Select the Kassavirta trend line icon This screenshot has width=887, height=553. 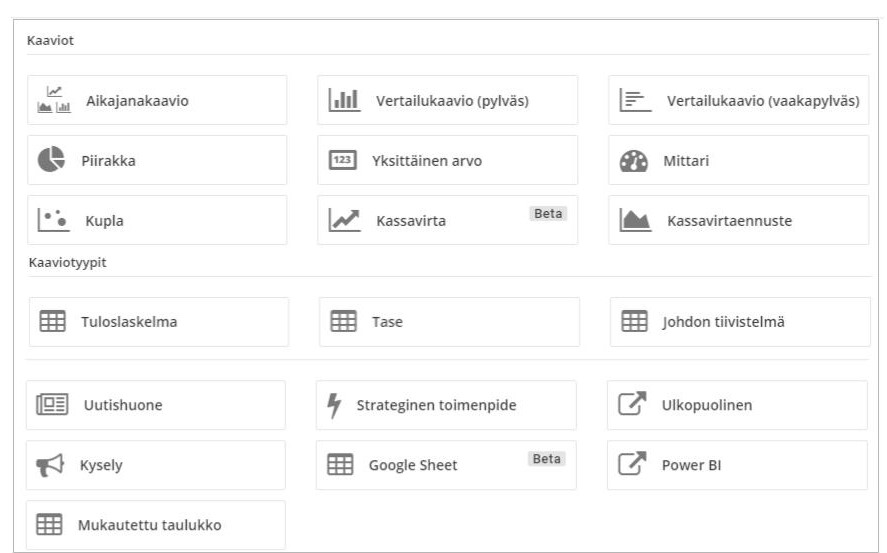pyautogui.click(x=345, y=221)
